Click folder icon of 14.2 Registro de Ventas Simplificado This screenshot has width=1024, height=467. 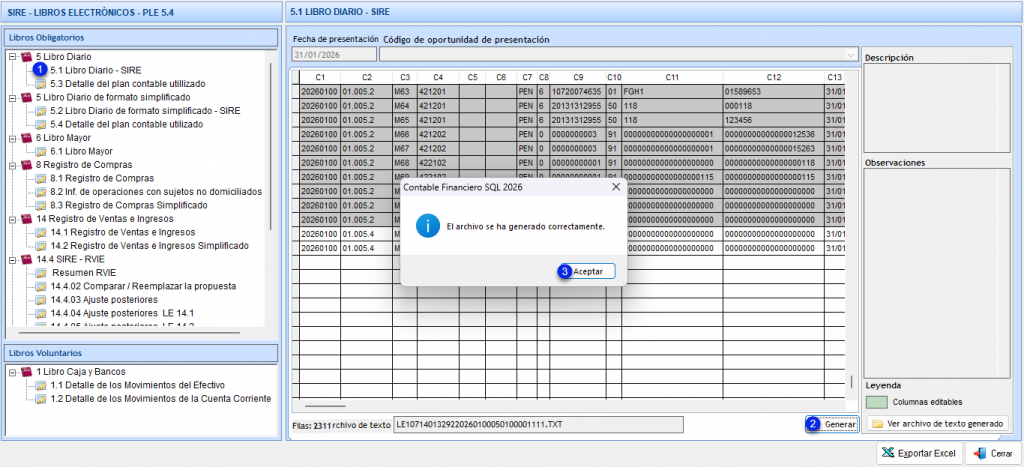(40, 246)
